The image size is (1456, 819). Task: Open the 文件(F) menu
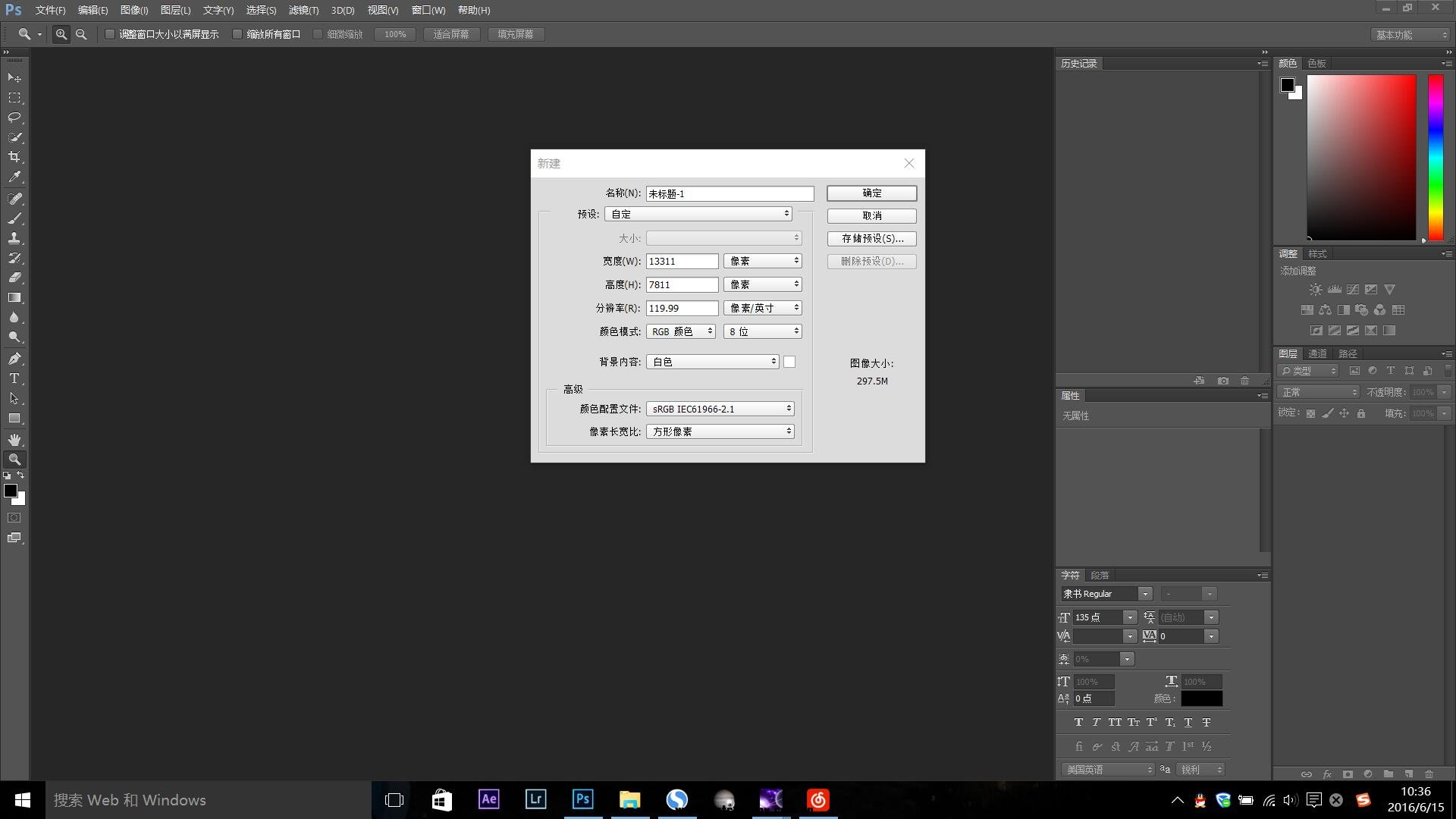pyautogui.click(x=50, y=10)
